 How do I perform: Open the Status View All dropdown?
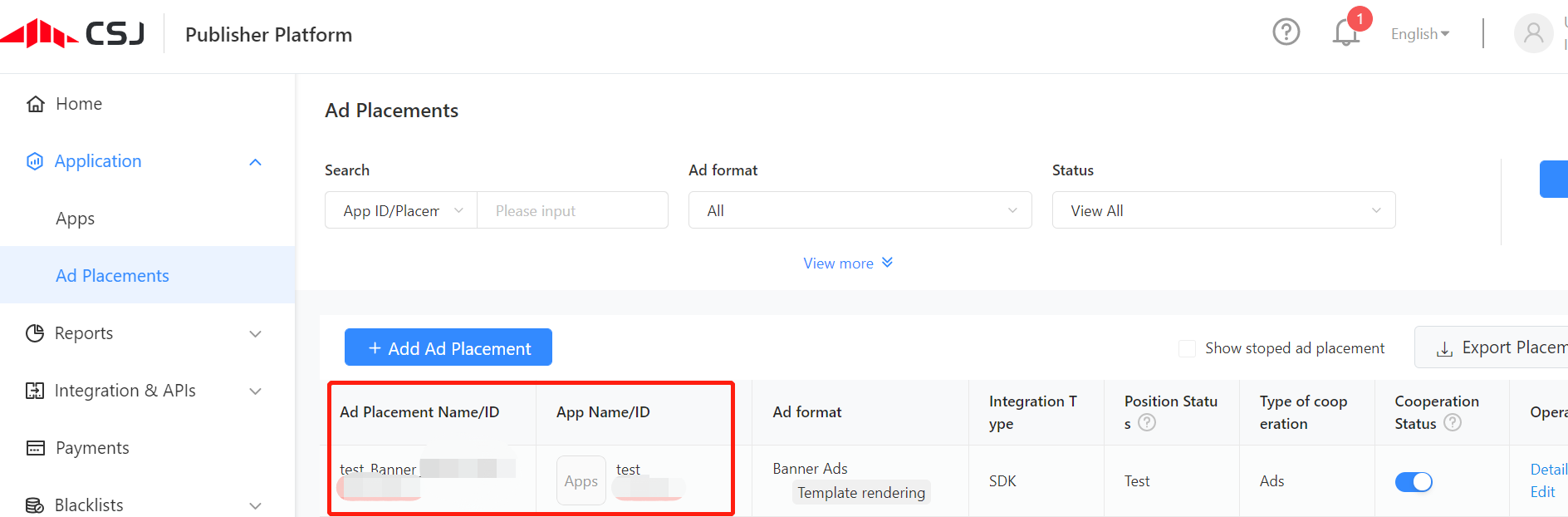(1223, 210)
